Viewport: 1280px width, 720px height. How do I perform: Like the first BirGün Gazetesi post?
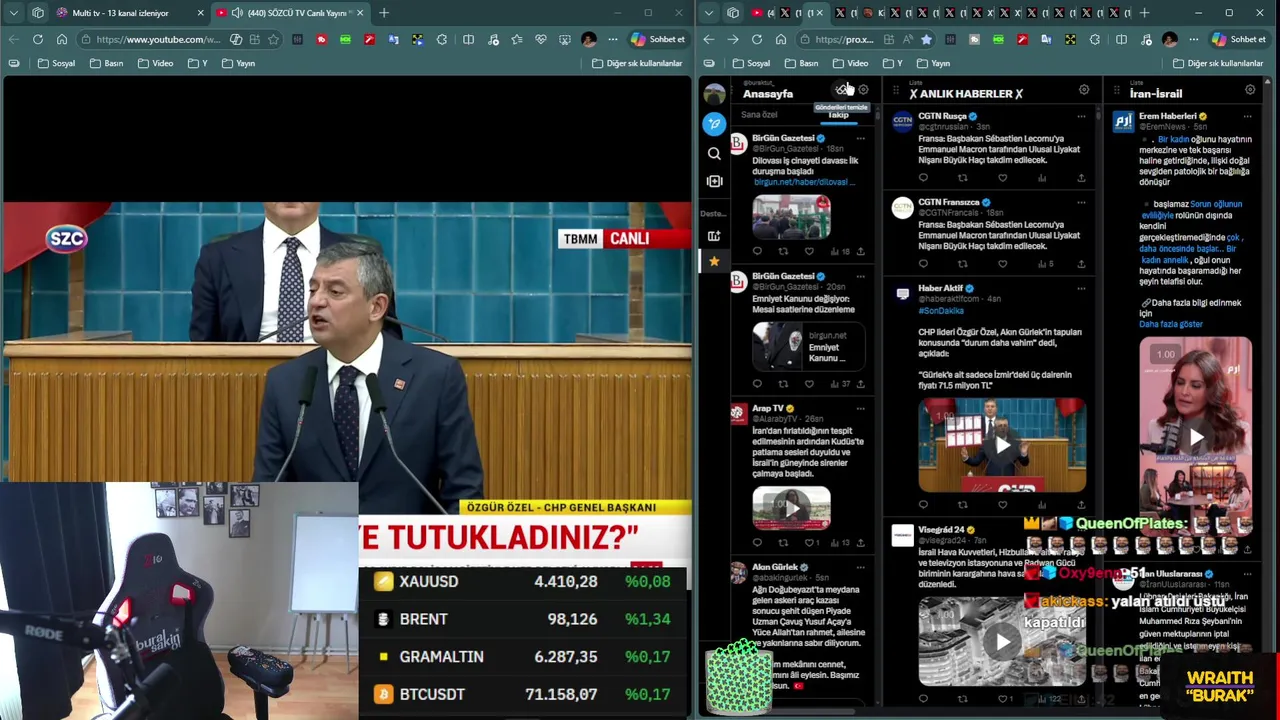809,251
